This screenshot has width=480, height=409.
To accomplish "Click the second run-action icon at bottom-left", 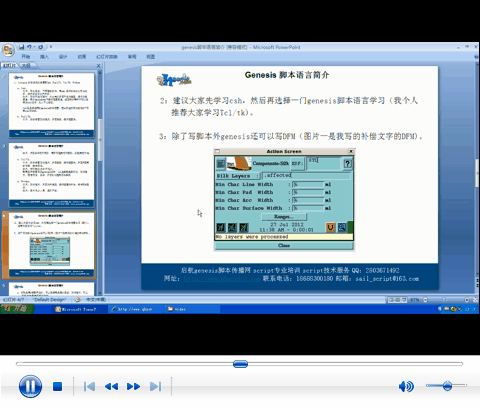I will pyautogui.click(x=232, y=227).
